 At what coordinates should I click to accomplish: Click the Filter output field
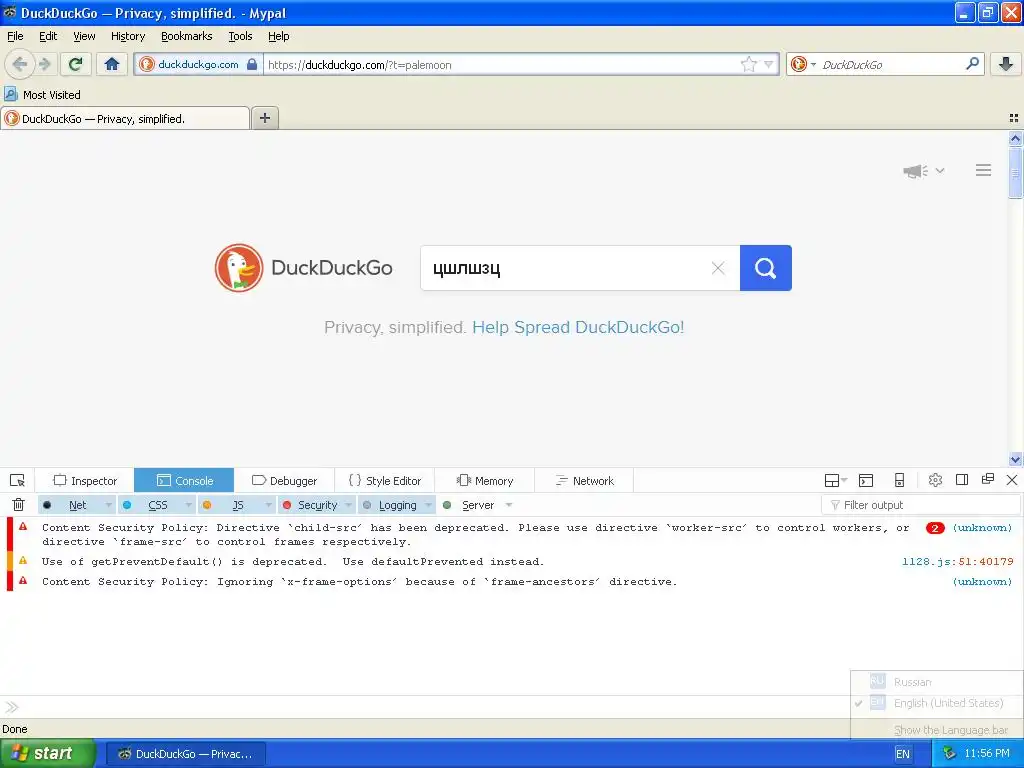click(x=921, y=505)
